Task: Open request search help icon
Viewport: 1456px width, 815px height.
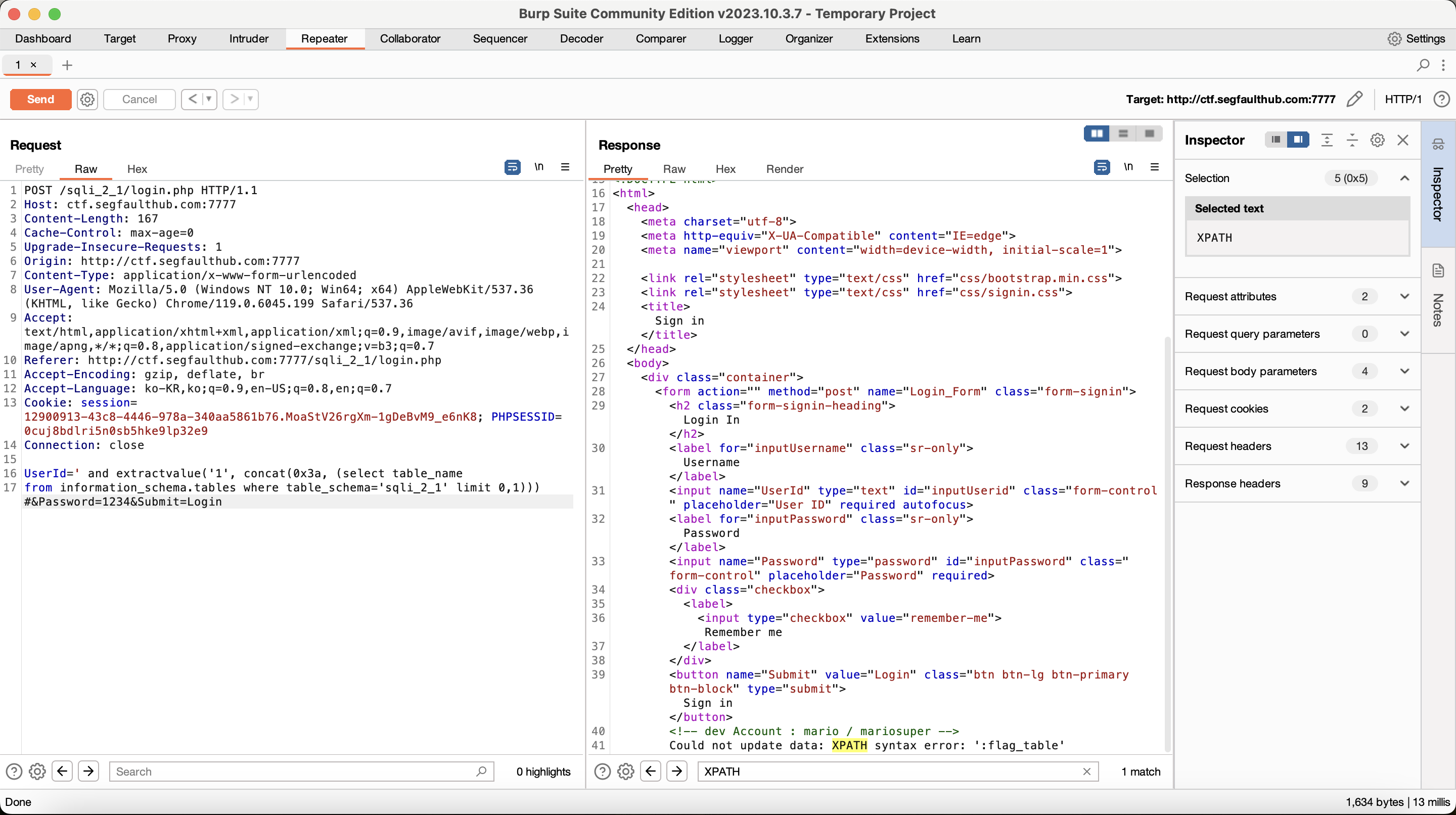Action: (x=14, y=772)
